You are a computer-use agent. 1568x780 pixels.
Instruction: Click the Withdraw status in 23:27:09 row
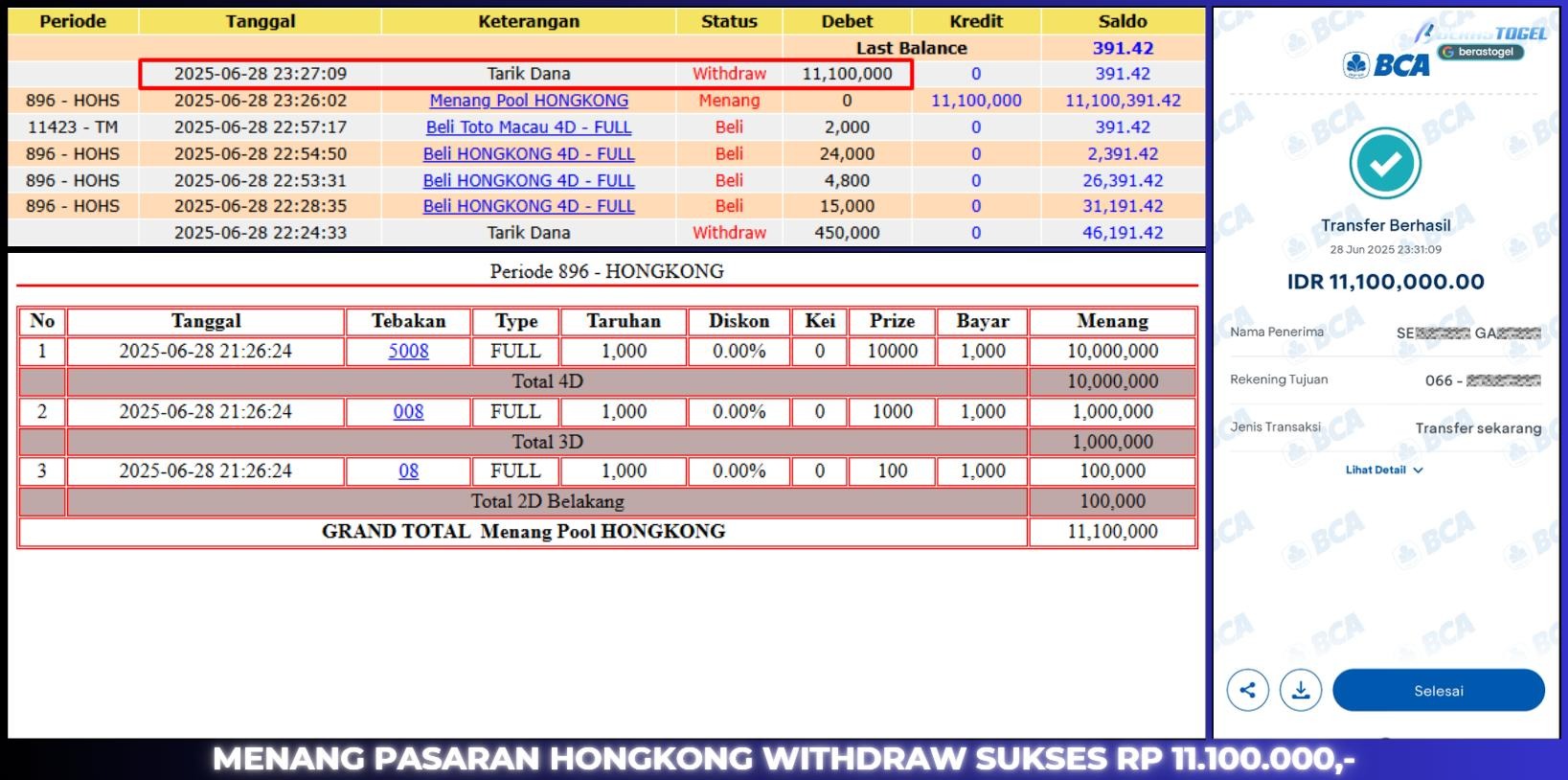(729, 74)
